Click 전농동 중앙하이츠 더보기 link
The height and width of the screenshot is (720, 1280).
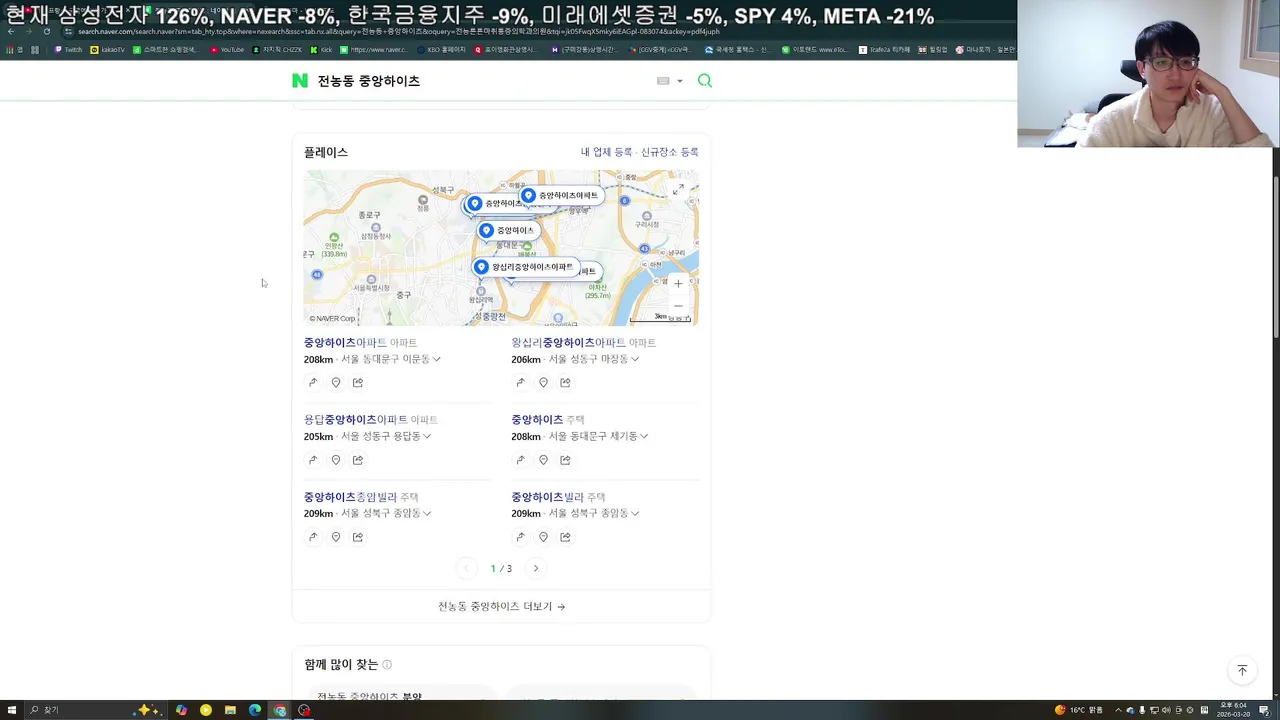point(501,606)
